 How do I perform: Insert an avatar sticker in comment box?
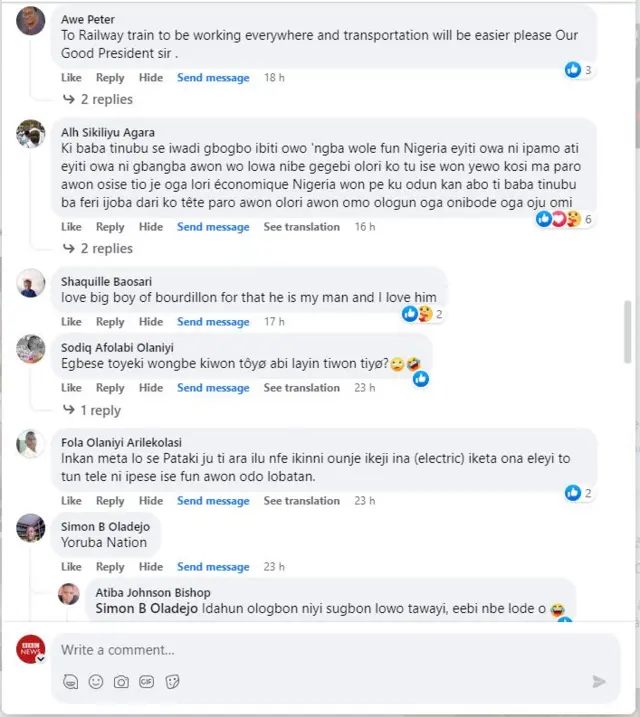(70, 681)
